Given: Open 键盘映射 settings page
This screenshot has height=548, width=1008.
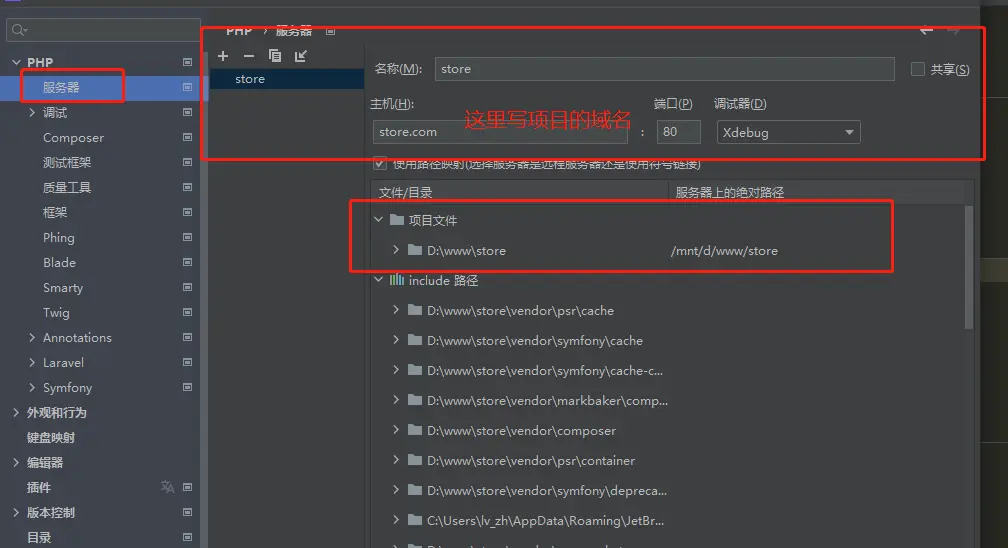Looking at the screenshot, I should 51,437.
